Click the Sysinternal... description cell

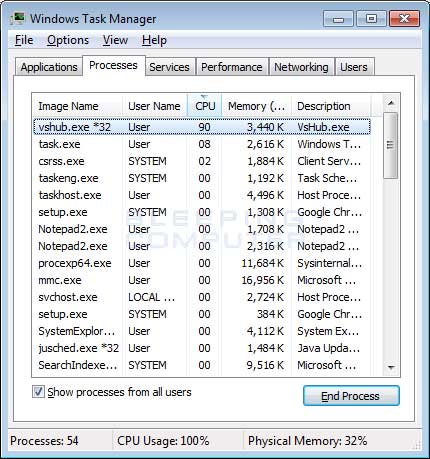[329, 263]
